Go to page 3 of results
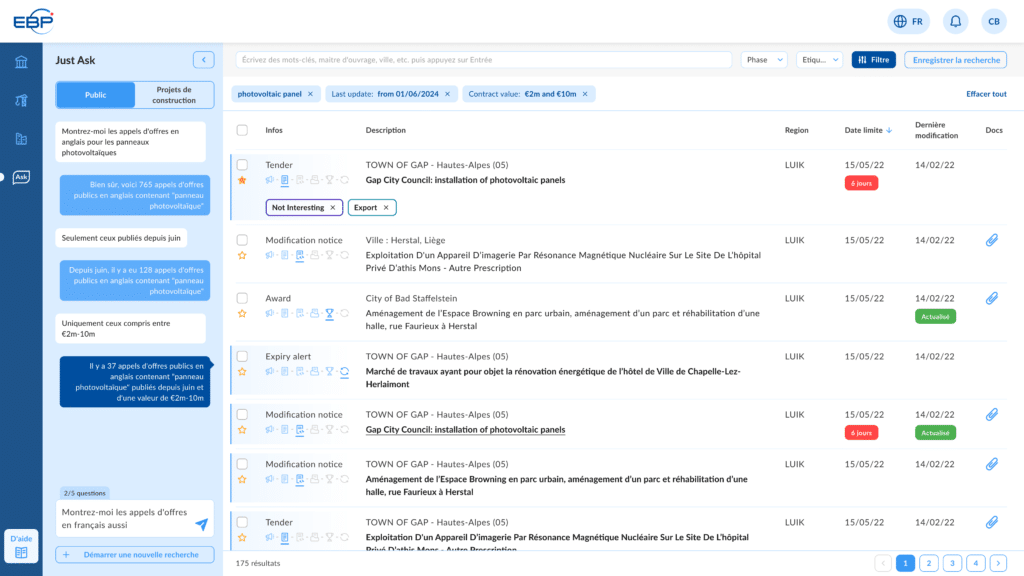 click(952, 563)
